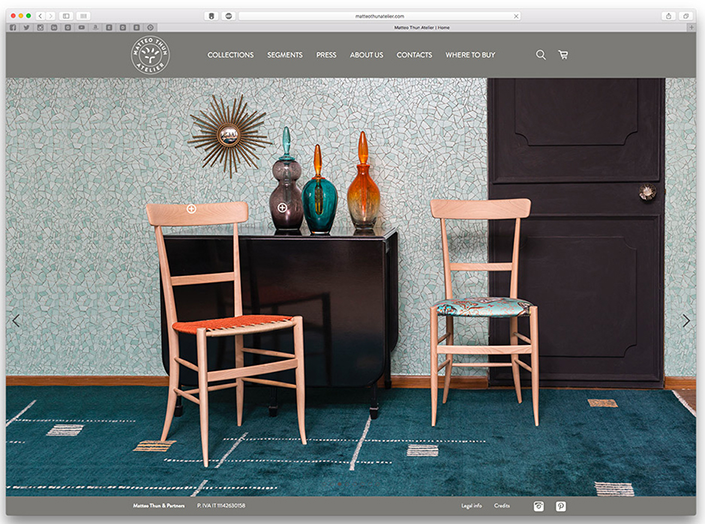Open the Collections menu
The height and width of the screenshot is (524, 705).
(230, 55)
